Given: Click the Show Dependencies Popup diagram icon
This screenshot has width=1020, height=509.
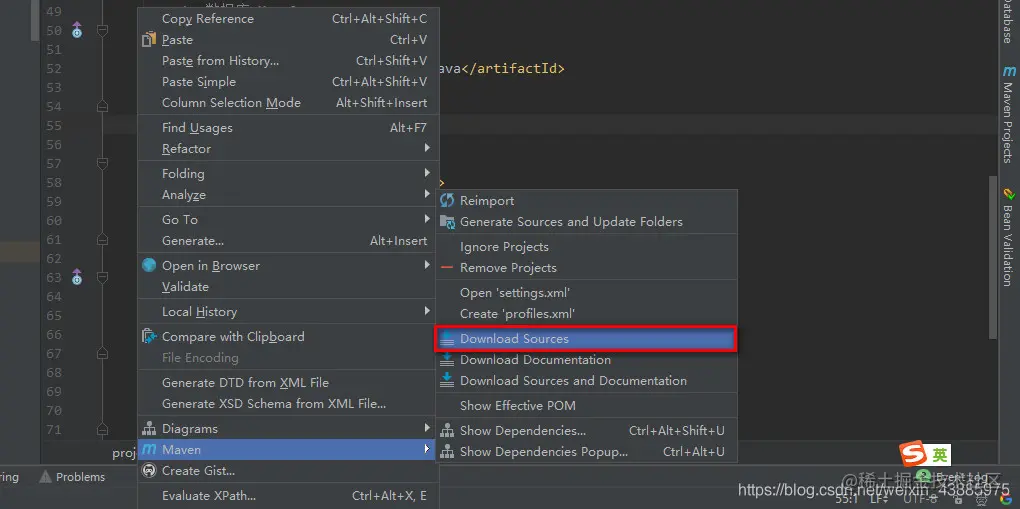Looking at the screenshot, I should pos(447,452).
